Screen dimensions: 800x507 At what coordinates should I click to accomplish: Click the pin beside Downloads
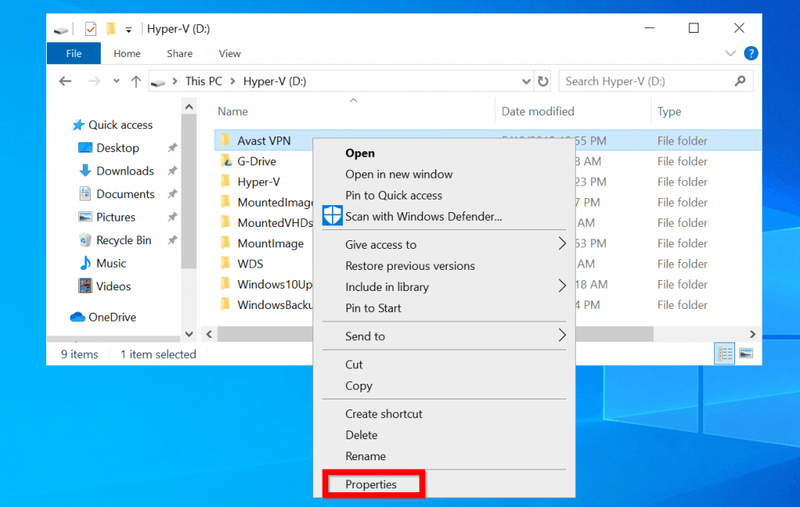[172, 171]
